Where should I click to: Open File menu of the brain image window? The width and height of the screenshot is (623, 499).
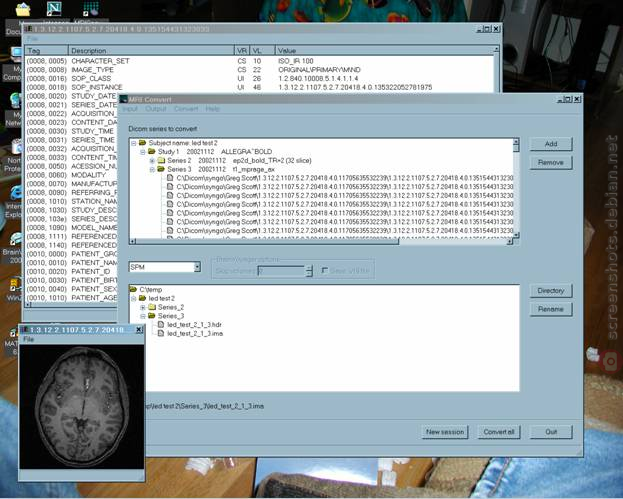29,339
